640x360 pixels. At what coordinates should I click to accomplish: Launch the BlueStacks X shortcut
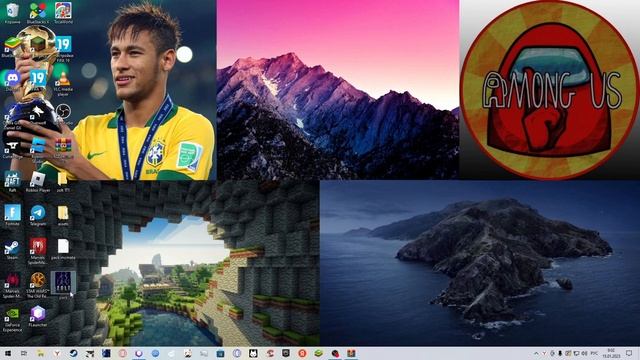click(38, 11)
